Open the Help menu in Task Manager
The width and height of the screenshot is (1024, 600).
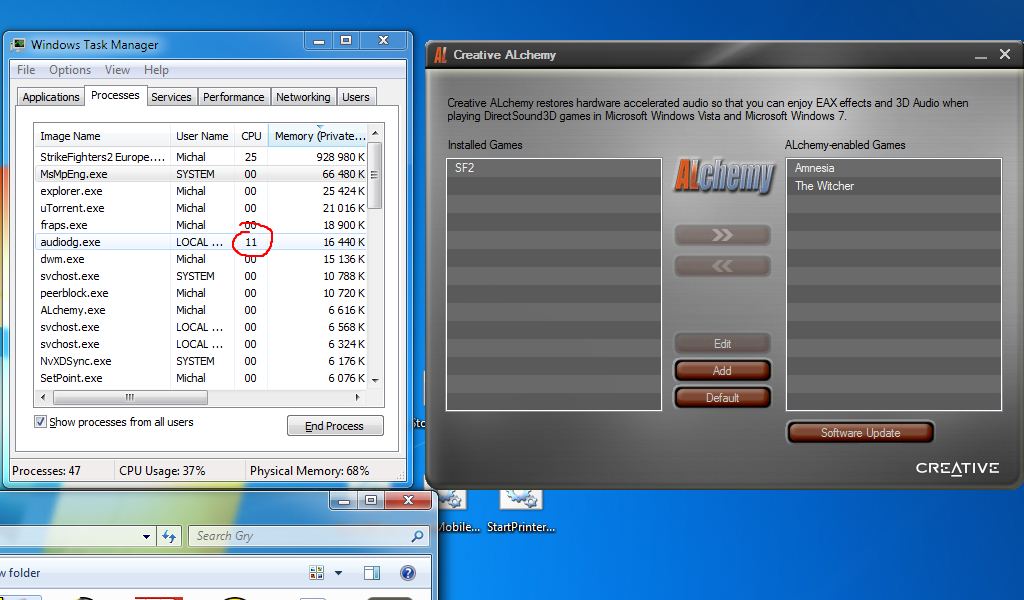click(156, 70)
